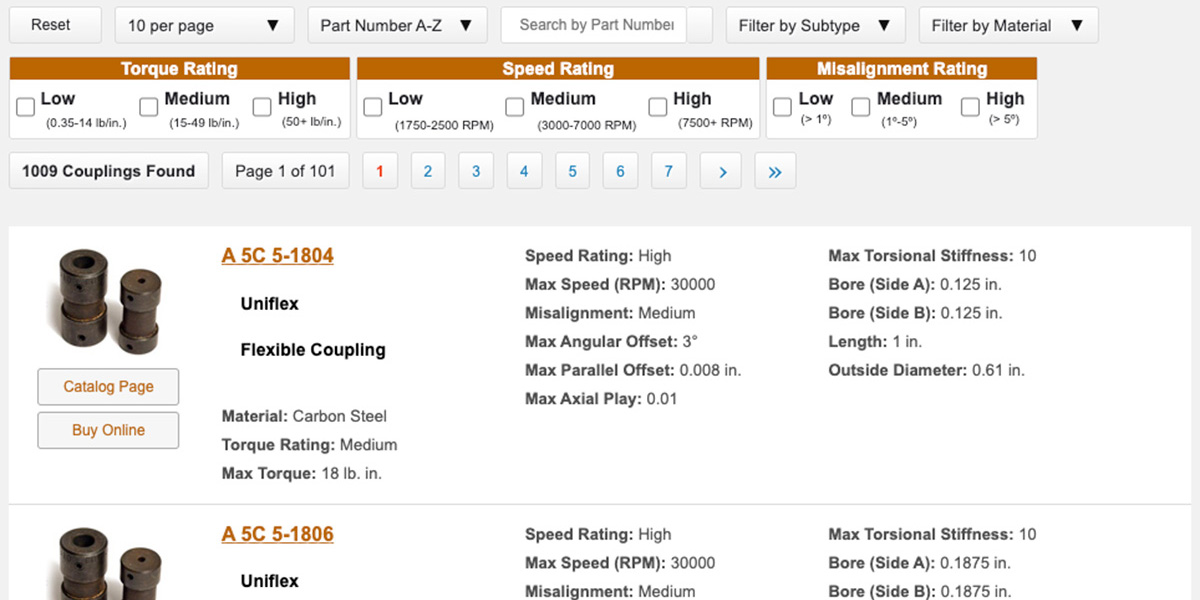
Task: Focus the Search by Part Number field
Action: point(594,25)
